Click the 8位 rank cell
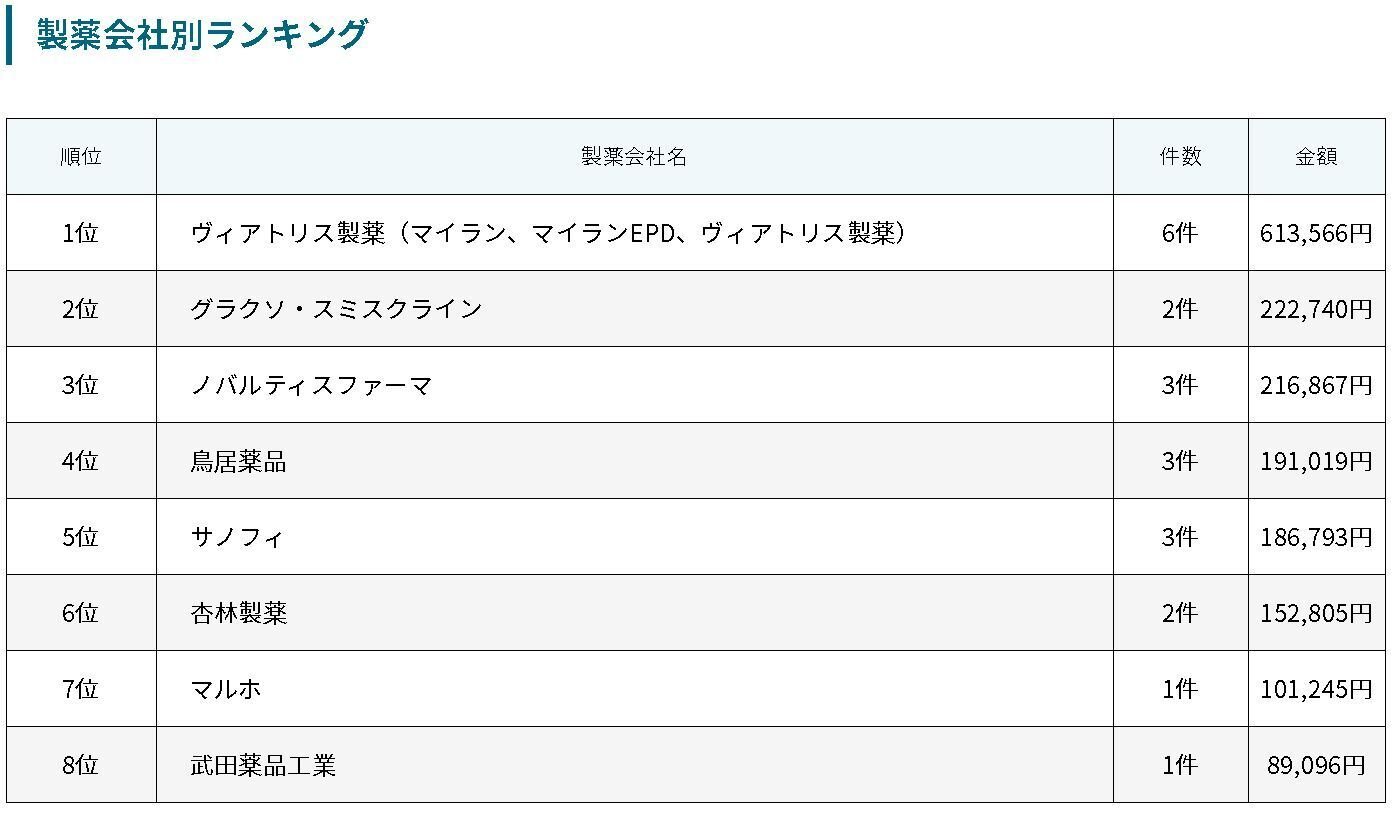This screenshot has height=813, width=1394. 81,765
